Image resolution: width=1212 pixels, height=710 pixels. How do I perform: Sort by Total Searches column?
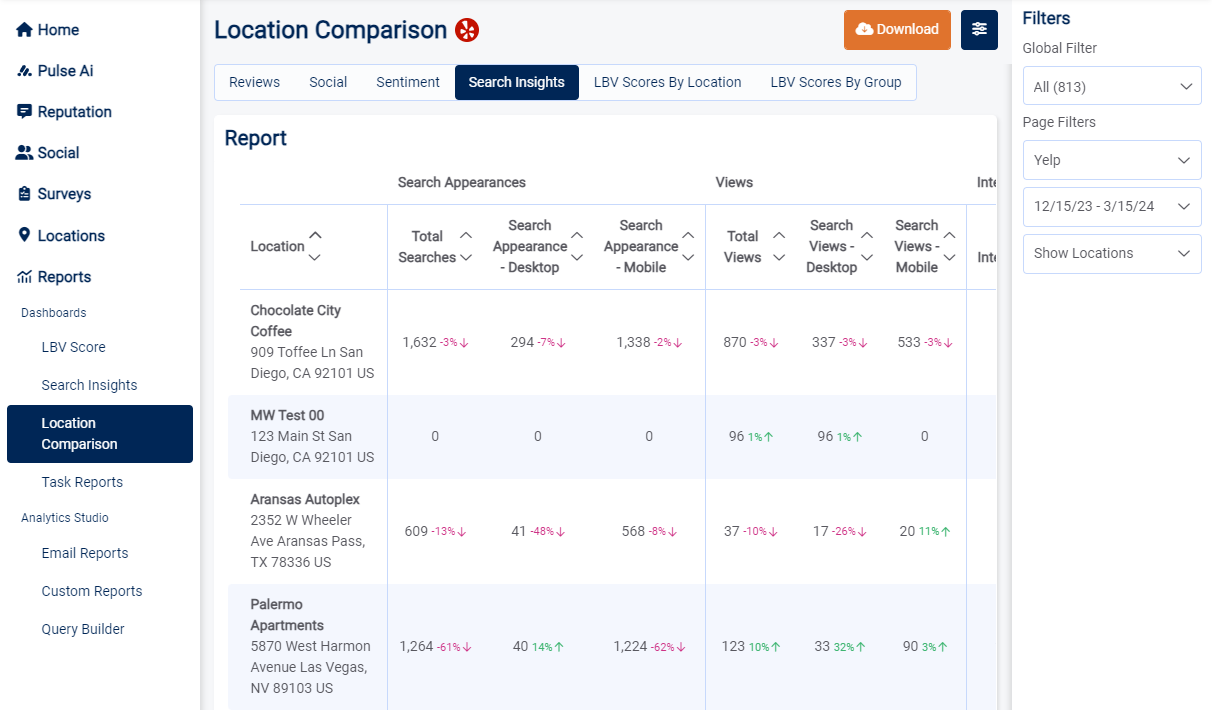pyautogui.click(x=465, y=246)
